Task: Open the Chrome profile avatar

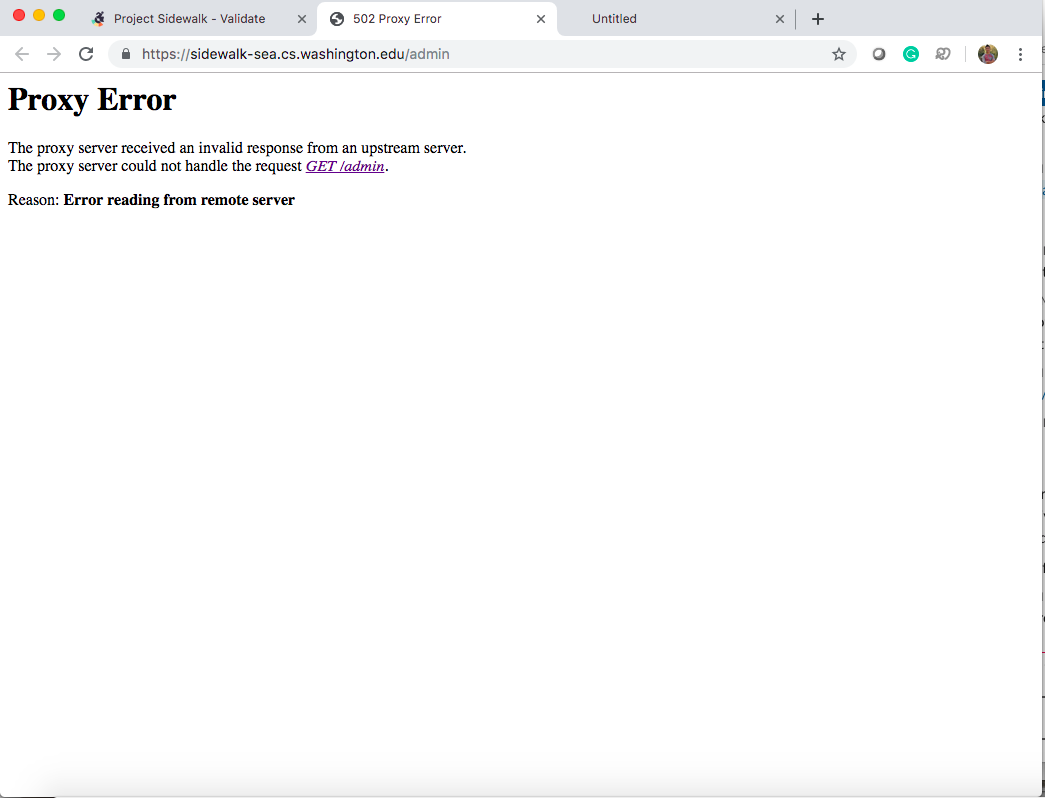Action: click(x=987, y=55)
